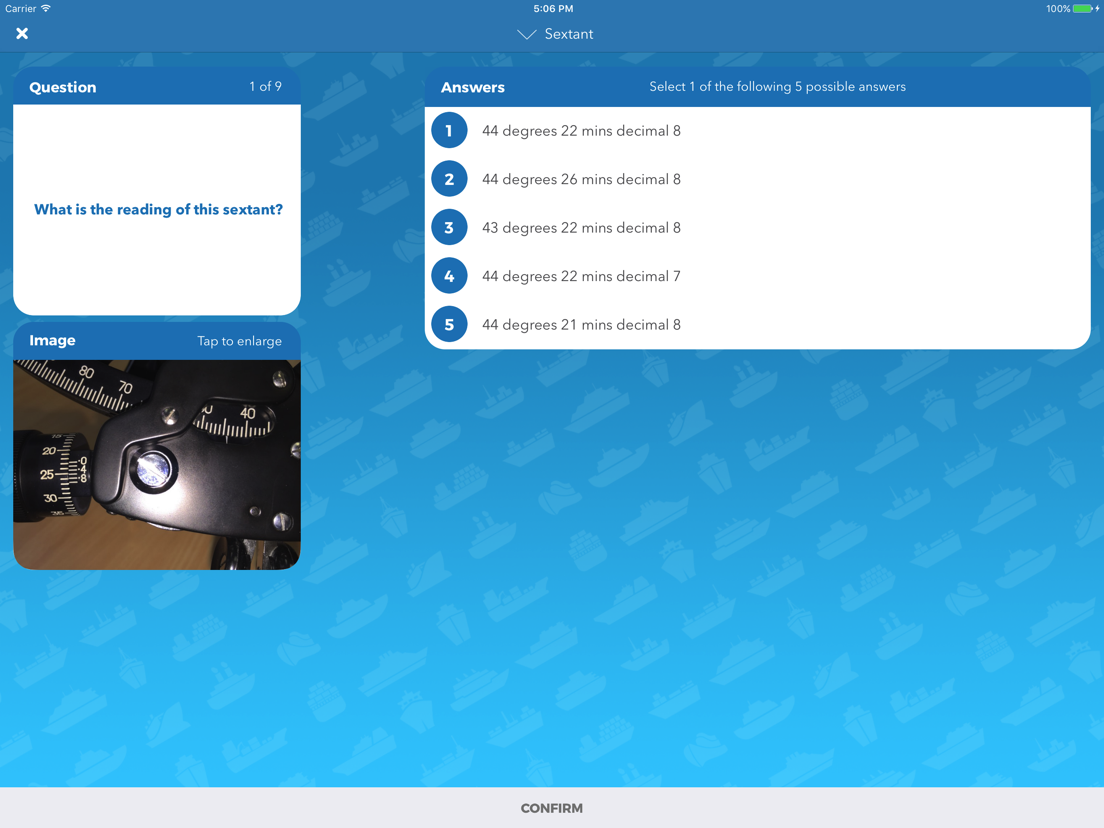Click the question text about sextant reading
The height and width of the screenshot is (828, 1104).
(x=158, y=209)
